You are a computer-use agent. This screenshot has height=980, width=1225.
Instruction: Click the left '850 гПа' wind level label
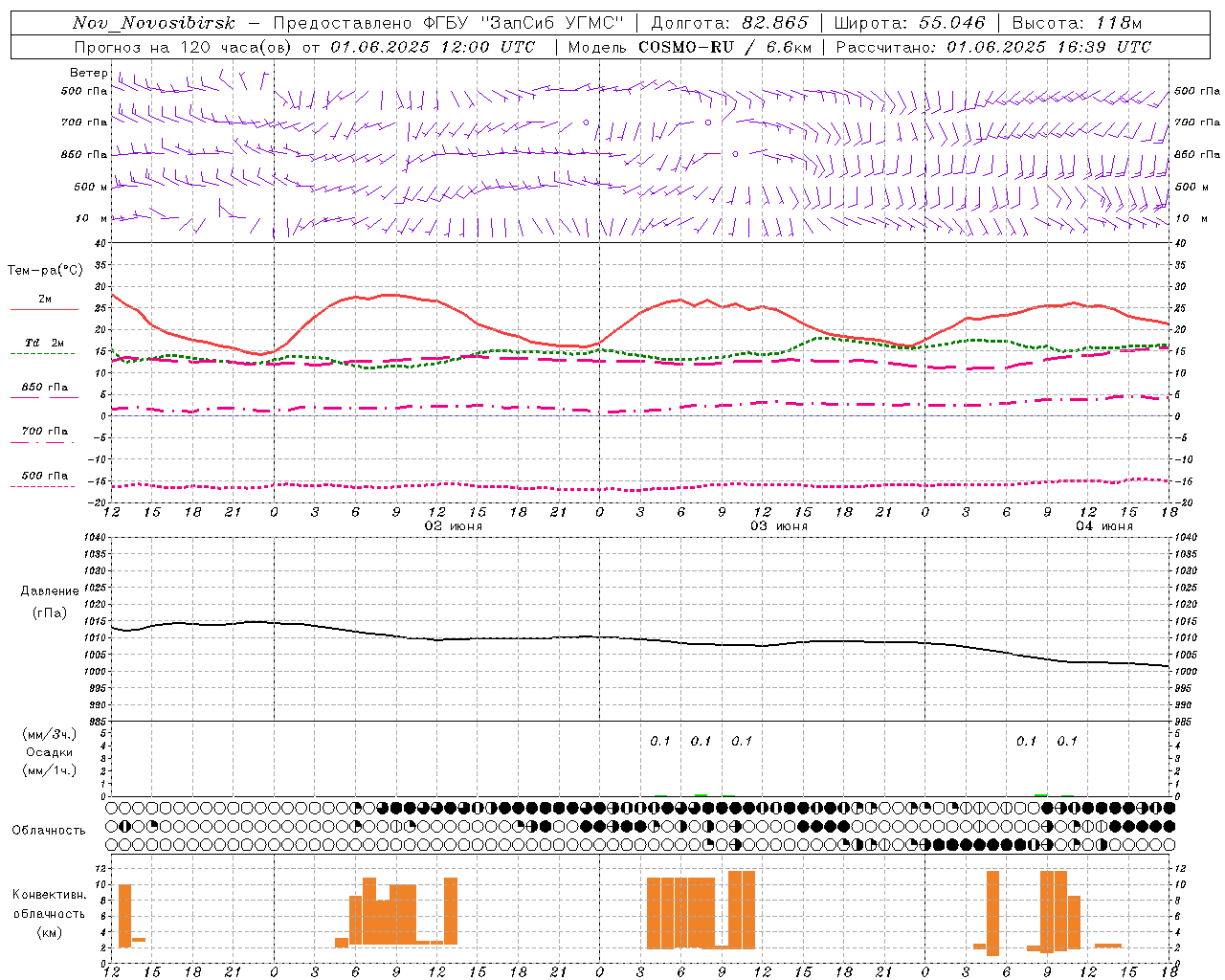pos(84,154)
